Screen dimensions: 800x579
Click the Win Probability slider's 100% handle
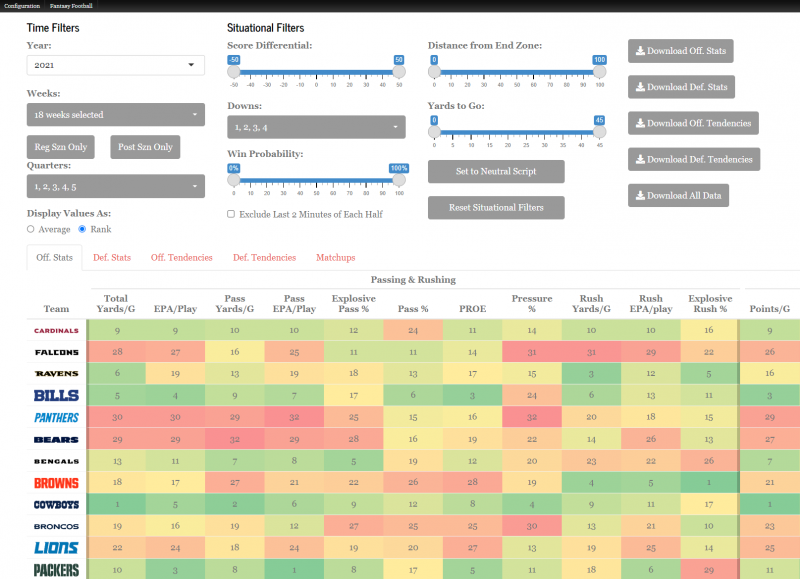(x=399, y=180)
